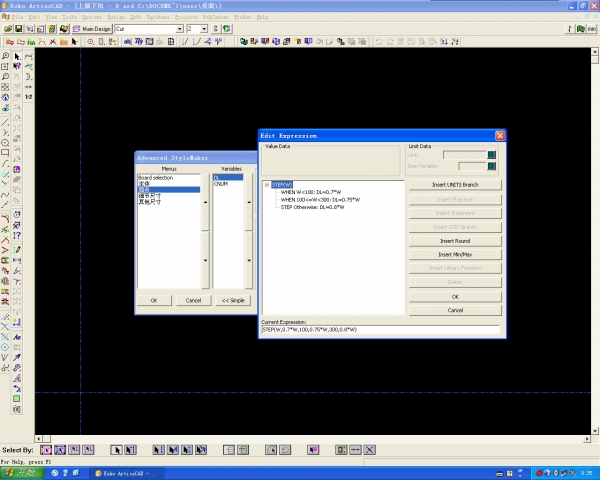Select the arrow pointer tool in left toolbar
Image resolution: width=600 pixels, height=480 pixels.
tap(17, 56)
